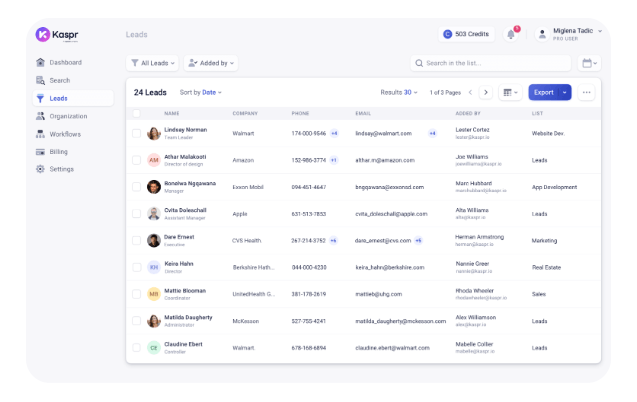Screen dimensions: 637x402
Task: Check the Mattie Blooman row checkbox
Action: pyautogui.click(x=136, y=294)
